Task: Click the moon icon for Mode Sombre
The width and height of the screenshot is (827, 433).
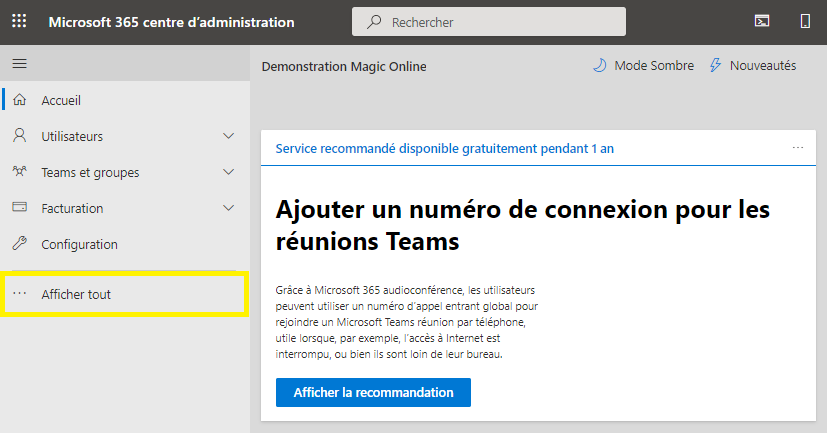Action: click(600, 65)
